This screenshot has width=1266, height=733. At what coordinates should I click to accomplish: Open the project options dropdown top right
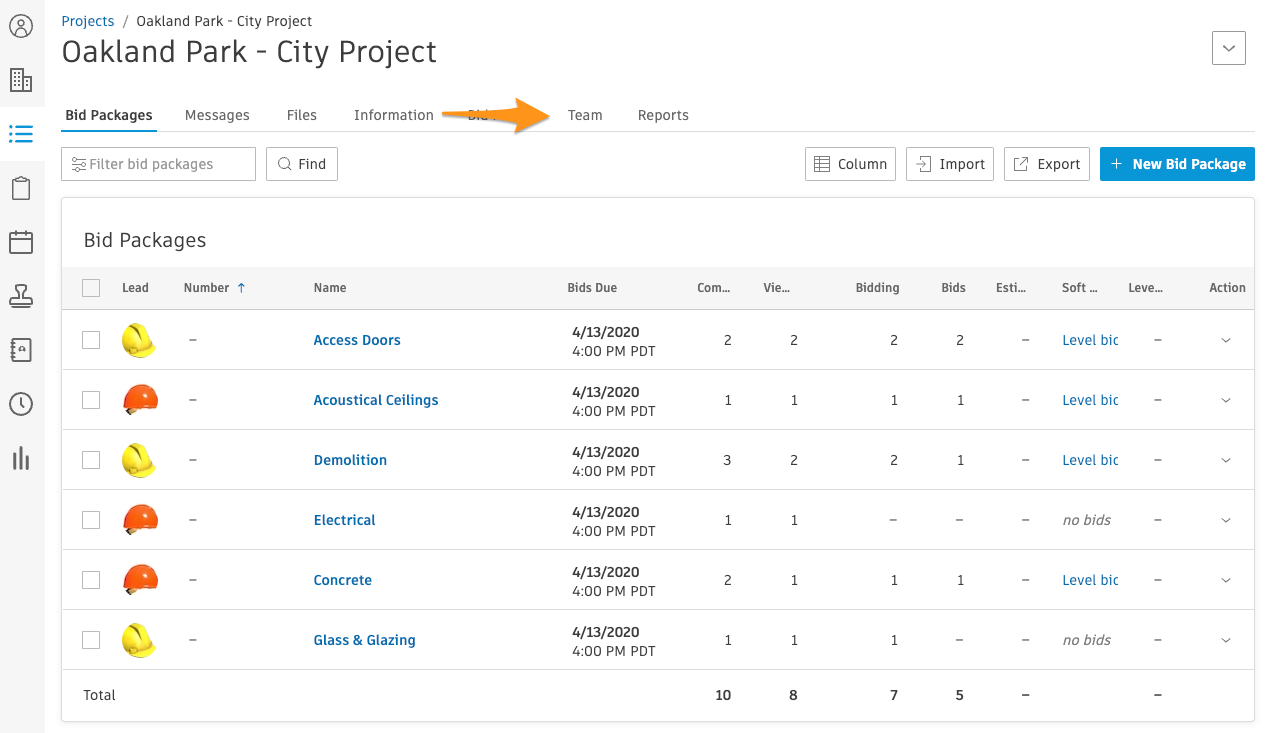click(1228, 47)
